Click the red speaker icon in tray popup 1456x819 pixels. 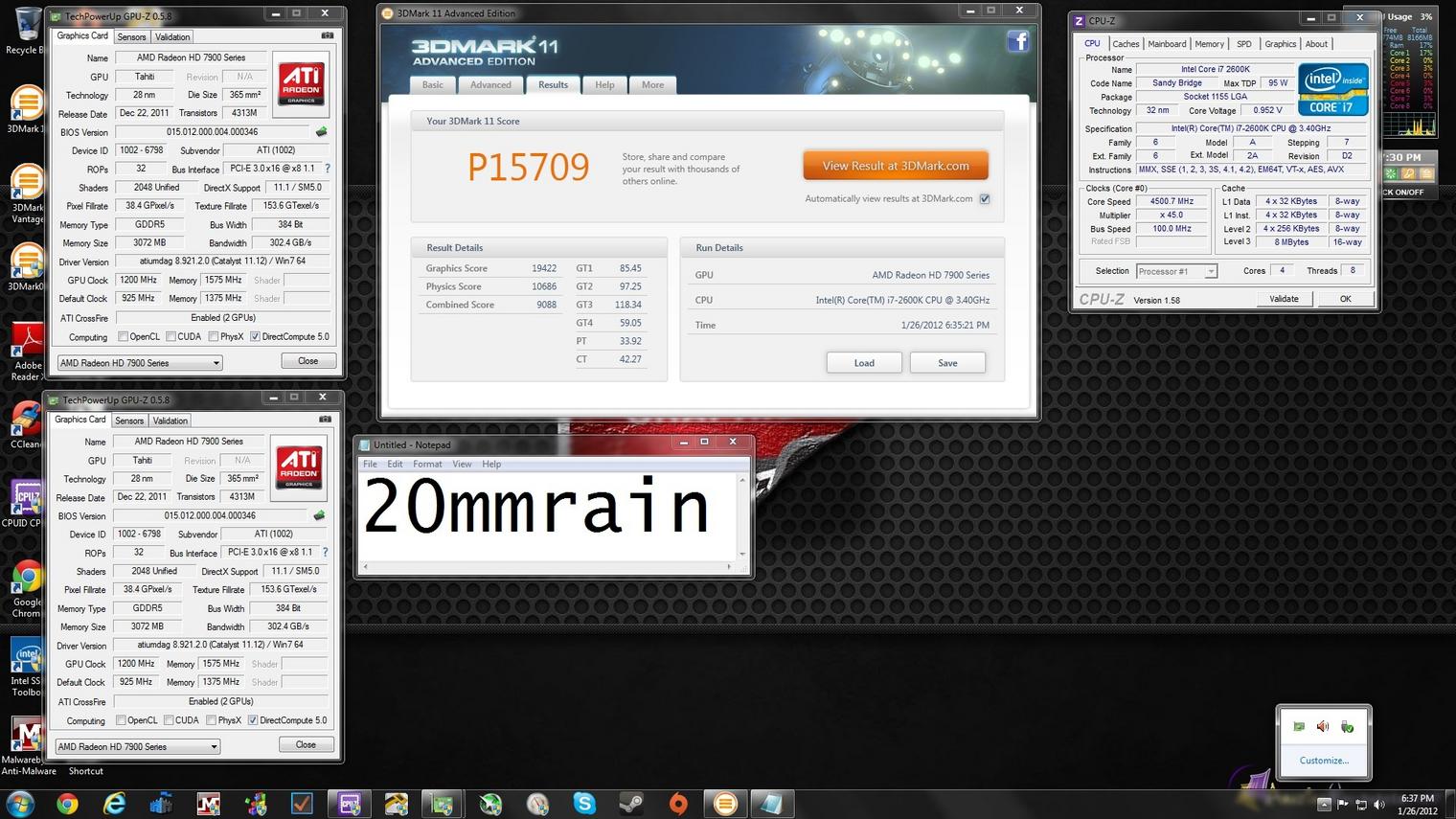1323,727
